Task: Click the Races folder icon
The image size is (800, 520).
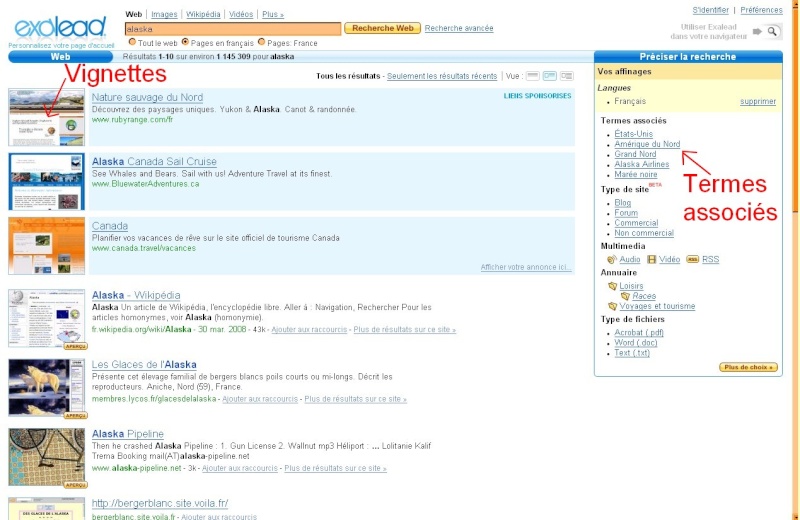Action: click(x=626, y=296)
